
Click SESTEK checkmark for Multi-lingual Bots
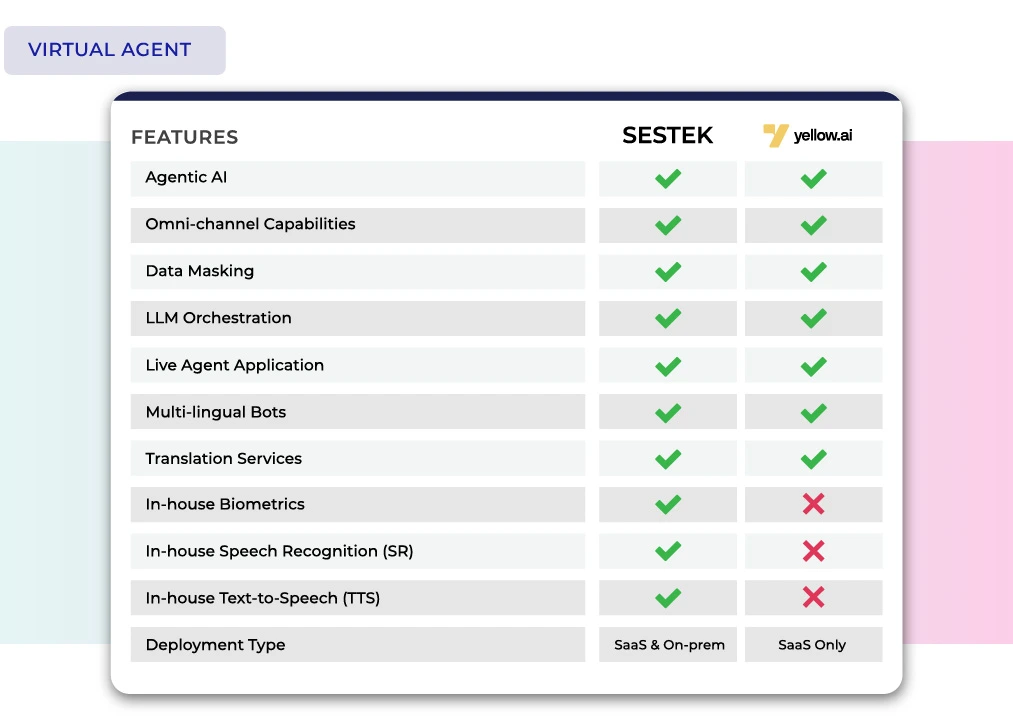pos(668,413)
